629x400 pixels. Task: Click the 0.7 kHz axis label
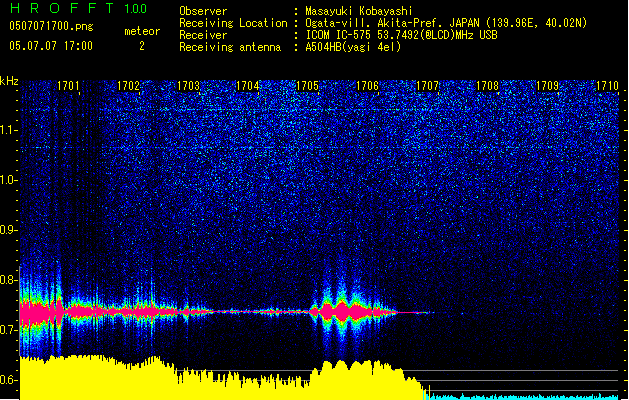point(9,330)
